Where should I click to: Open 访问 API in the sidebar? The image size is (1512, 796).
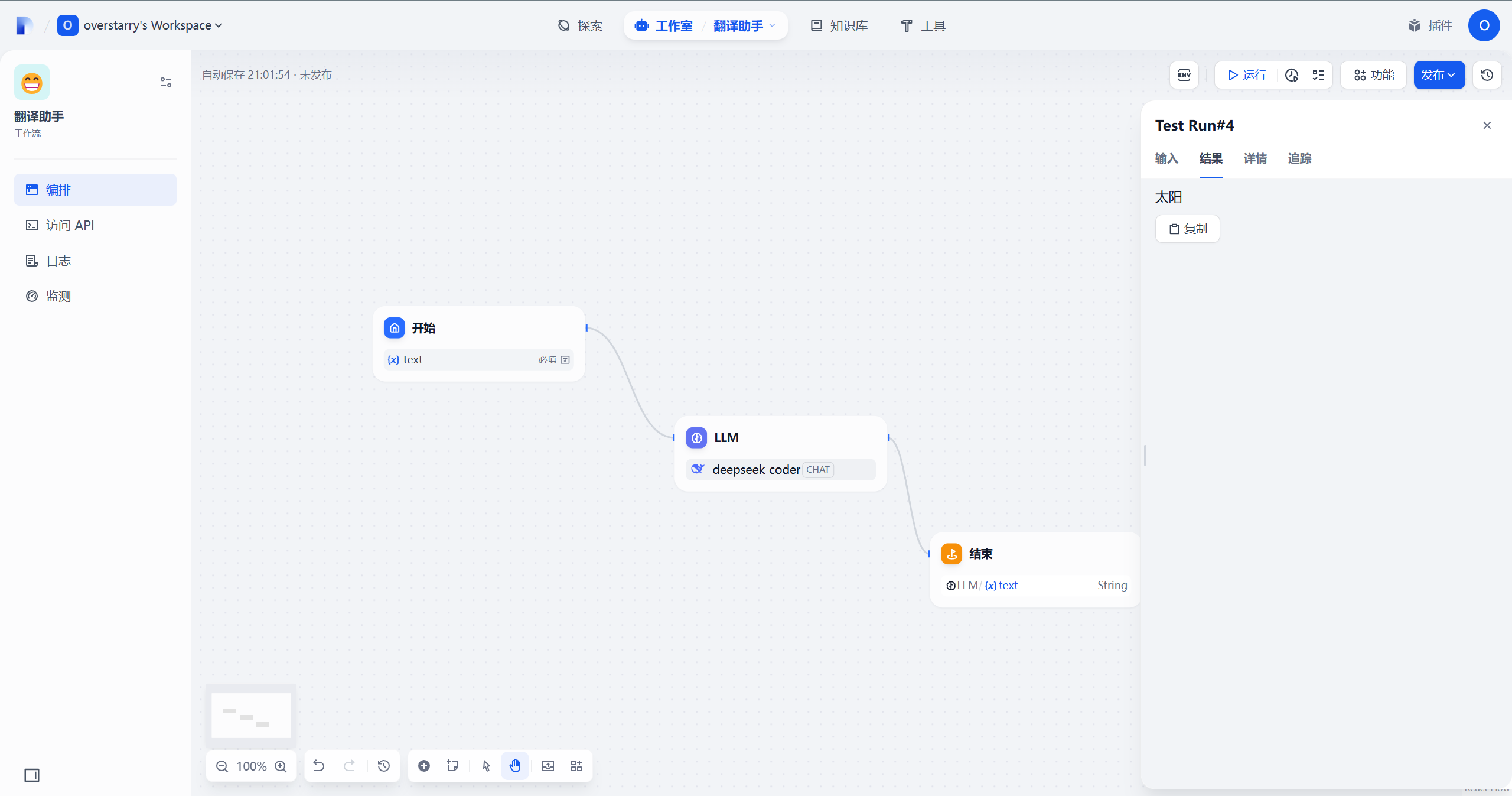click(x=95, y=225)
